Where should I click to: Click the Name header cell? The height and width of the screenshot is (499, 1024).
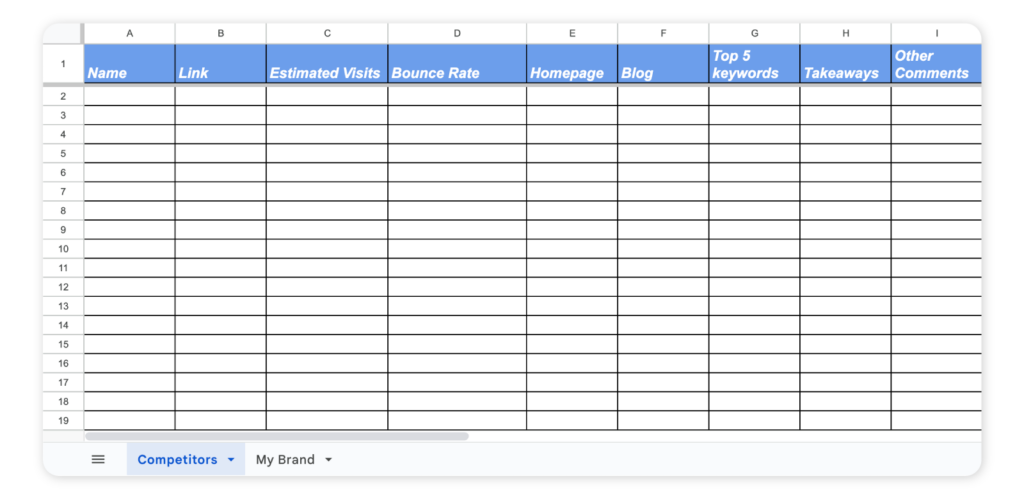point(129,64)
